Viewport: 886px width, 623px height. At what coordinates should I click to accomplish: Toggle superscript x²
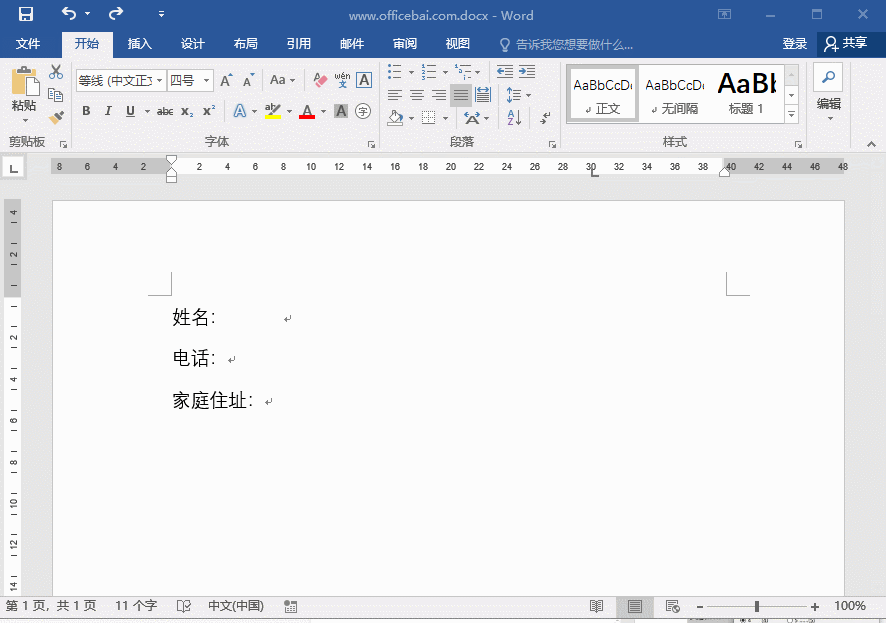[x=209, y=111]
